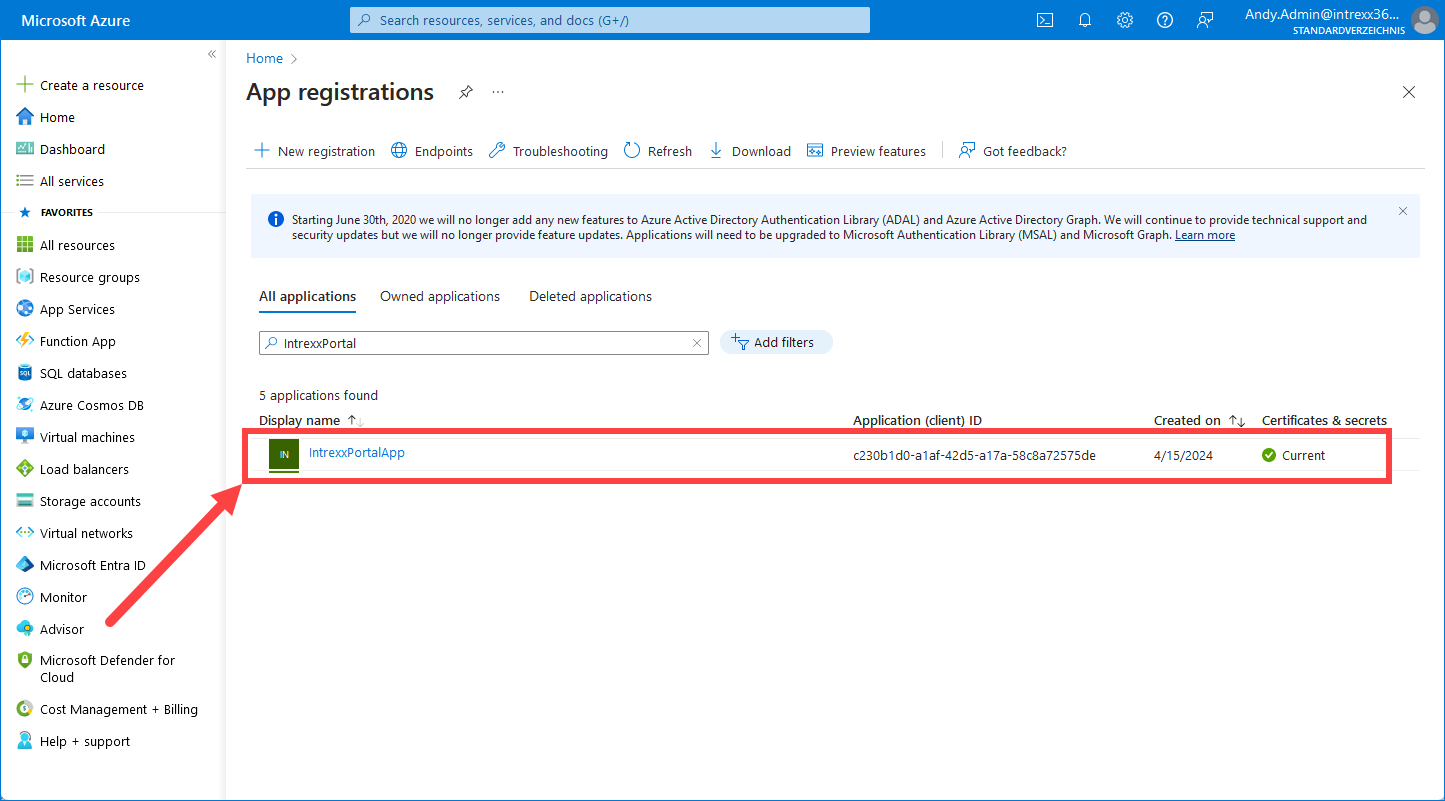The height and width of the screenshot is (801, 1445).
Task: Open Cloud Shell from the top bar
Action: coord(1045,20)
